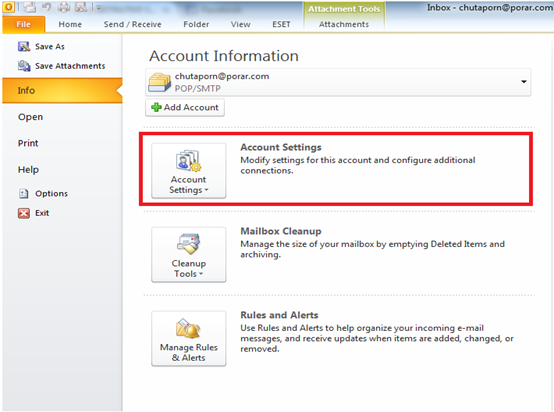The height and width of the screenshot is (412, 554).
Task: Click the Account Settings heading text
Action: click(x=281, y=147)
